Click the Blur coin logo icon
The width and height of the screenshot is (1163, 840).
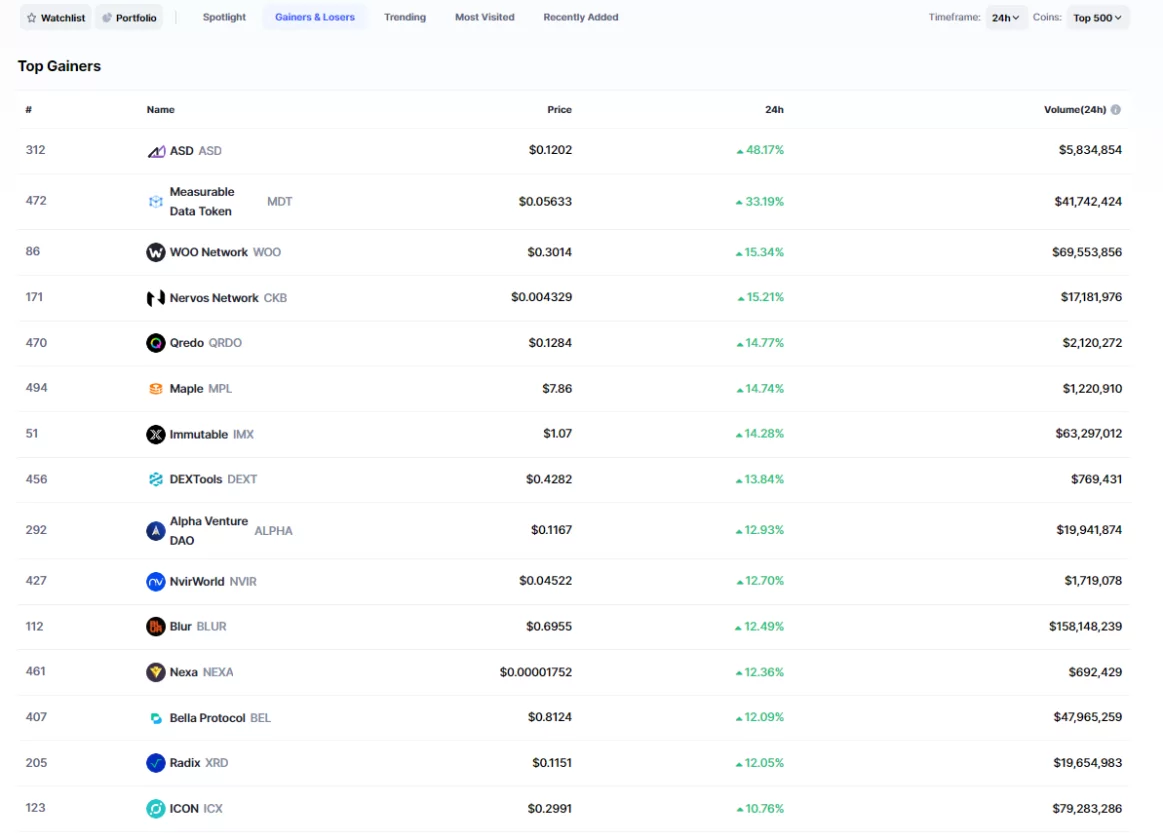coord(156,626)
